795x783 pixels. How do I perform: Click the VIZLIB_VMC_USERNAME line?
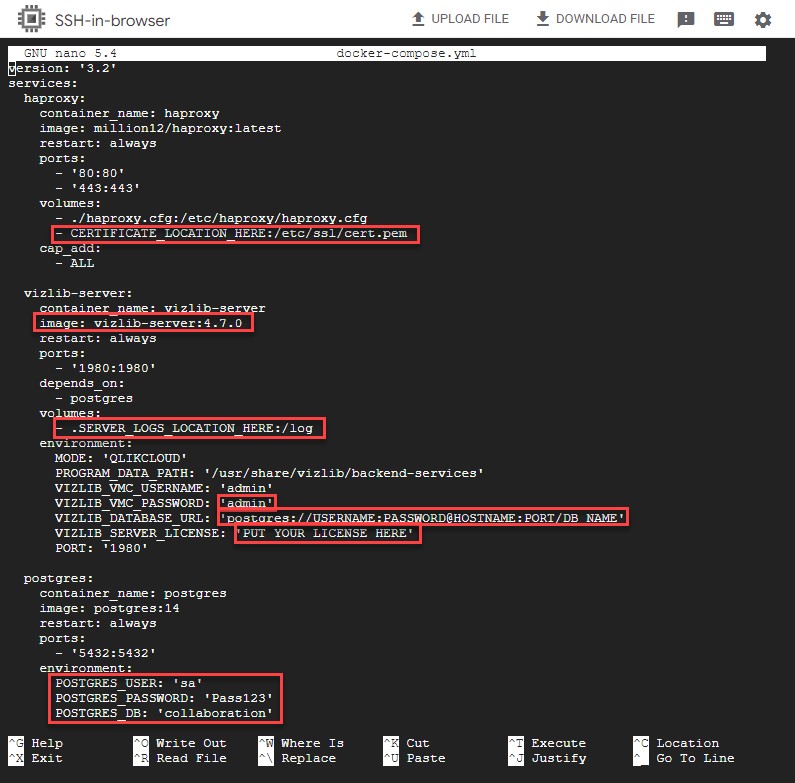164,488
